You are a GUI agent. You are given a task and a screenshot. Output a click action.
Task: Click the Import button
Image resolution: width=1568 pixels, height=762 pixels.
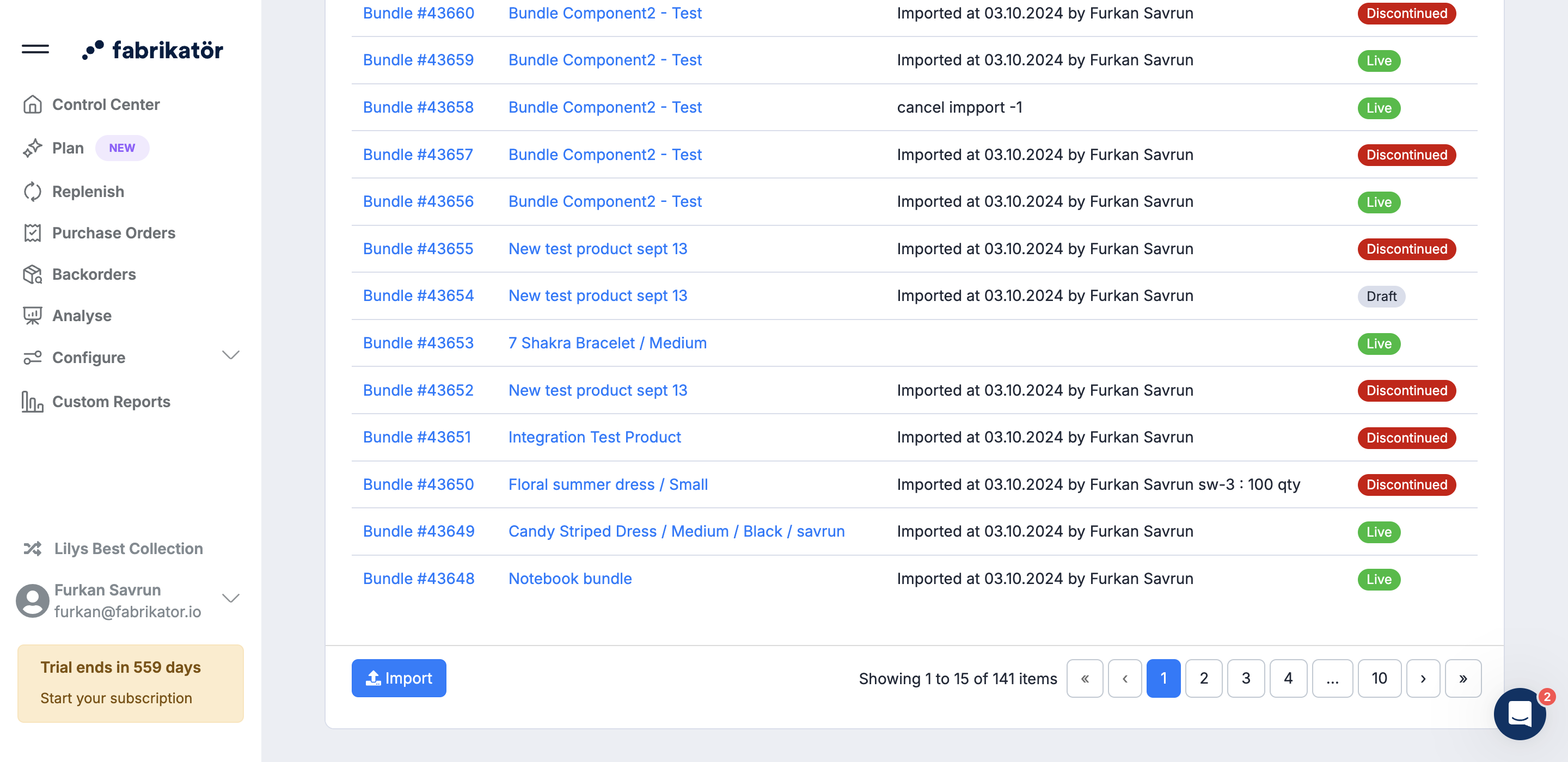pos(399,678)
